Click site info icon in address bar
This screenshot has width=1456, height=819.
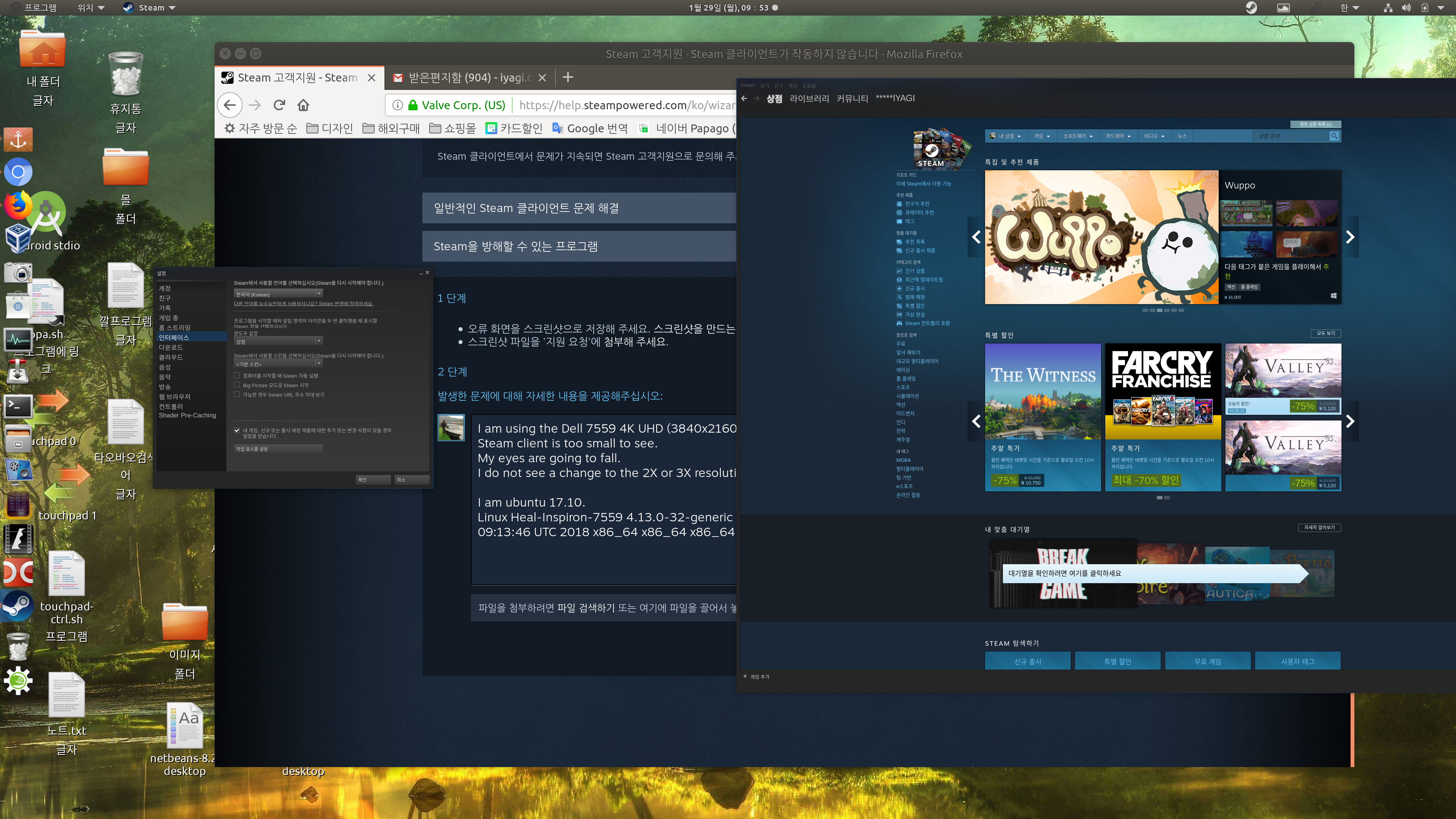click(x=397, y=105)
